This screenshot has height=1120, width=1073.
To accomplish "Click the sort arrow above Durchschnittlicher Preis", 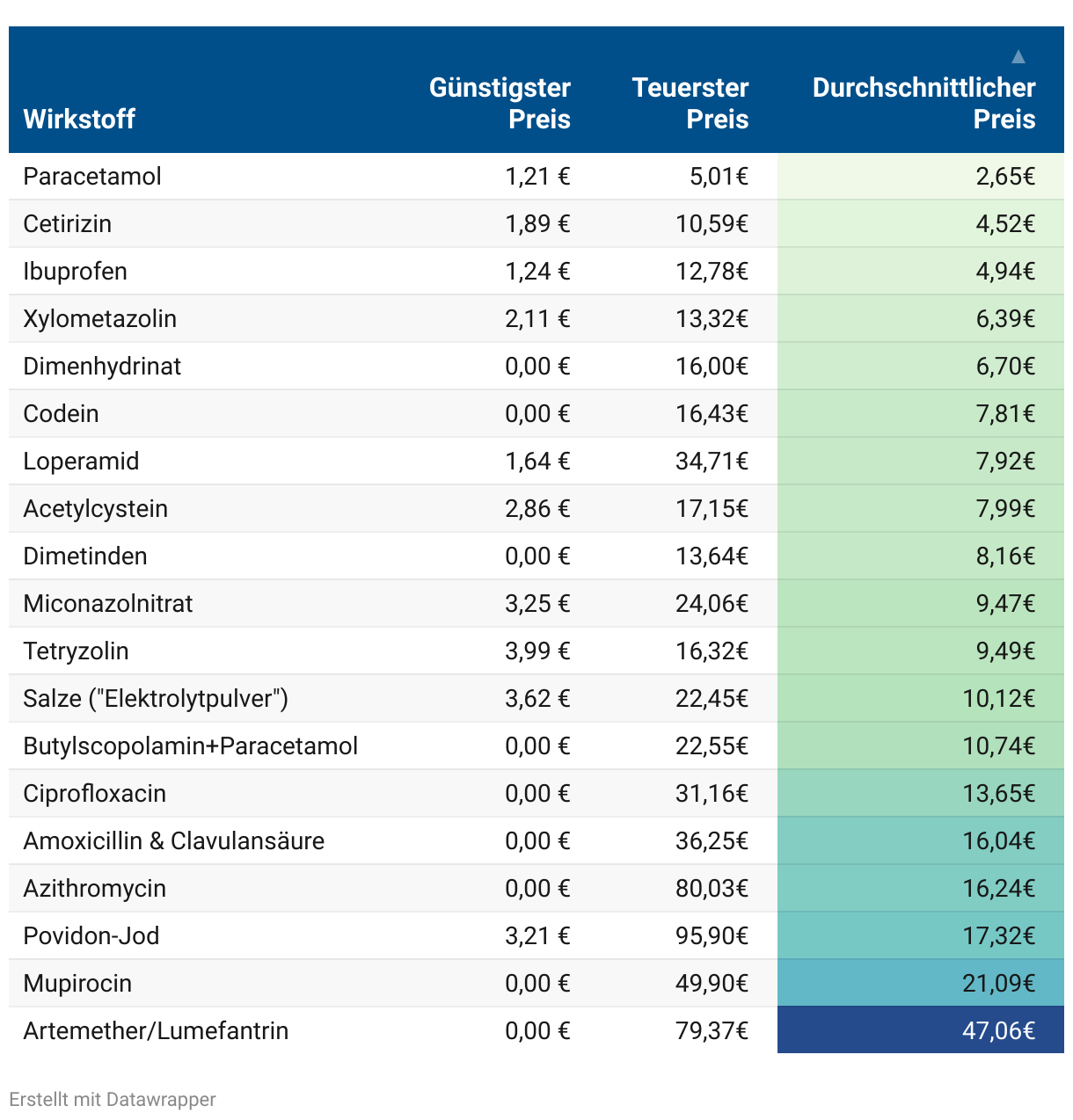I will [x=1018, y=57].
